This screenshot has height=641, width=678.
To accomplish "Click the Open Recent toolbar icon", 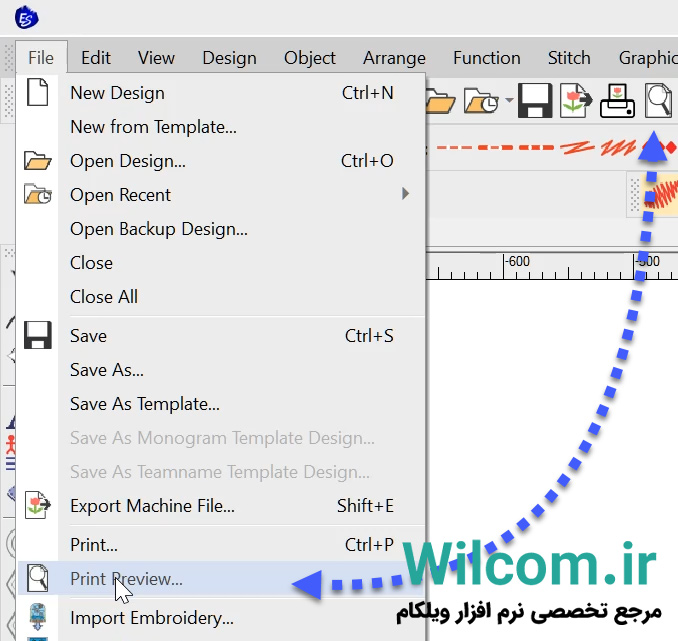I will pyautogui.click(x=481, y=101).
